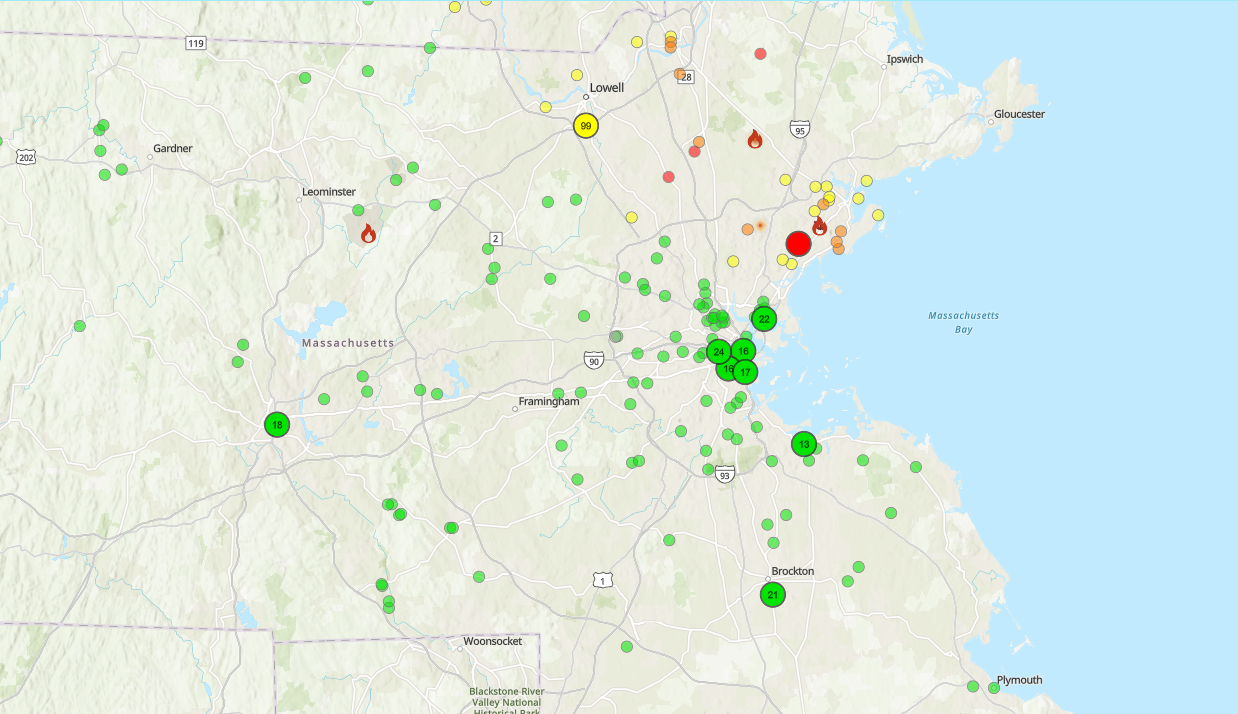The height and width of the screenshot is (714, 1238).
Task: Click the fire icon beside the red sensor
Action: point(822,224)
